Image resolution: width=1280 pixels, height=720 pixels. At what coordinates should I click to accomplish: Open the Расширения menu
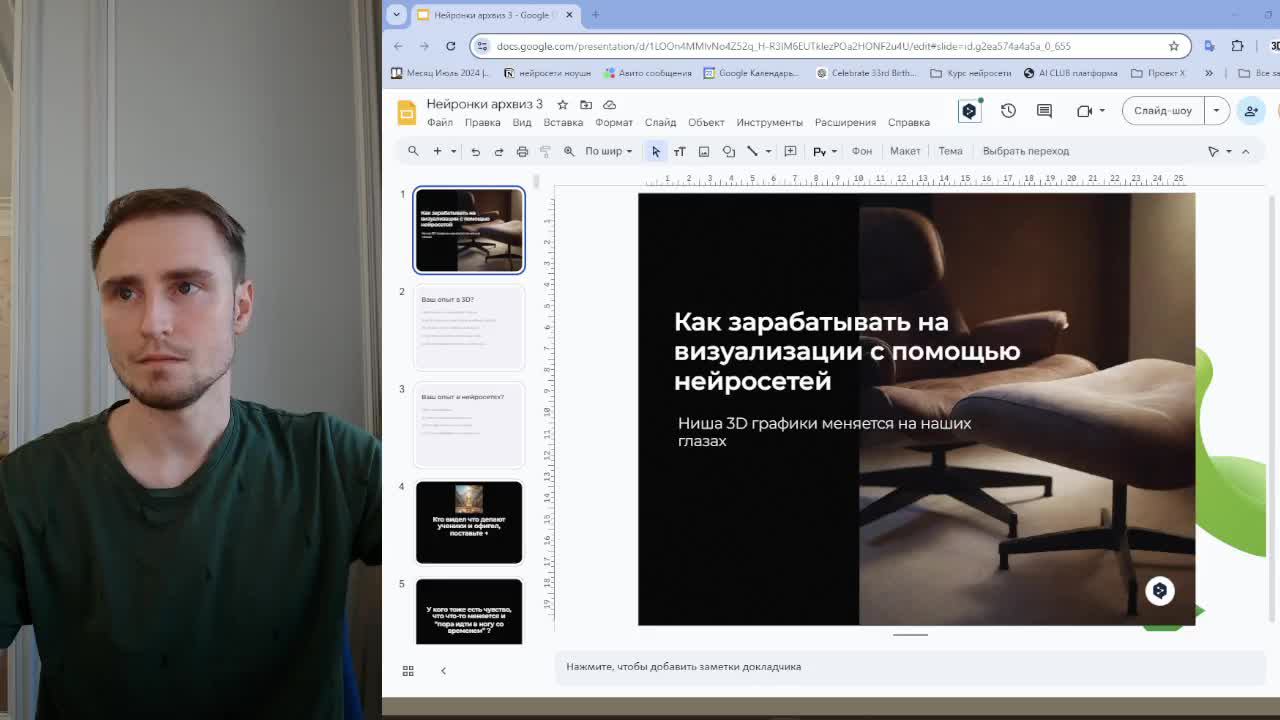(845, 122)
